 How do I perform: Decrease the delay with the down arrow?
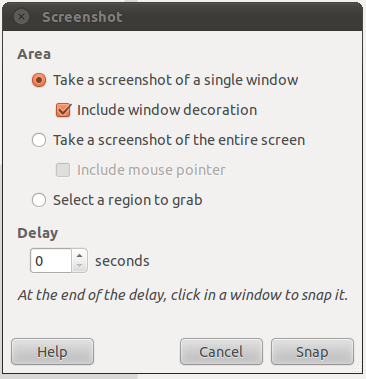(79, 266)
